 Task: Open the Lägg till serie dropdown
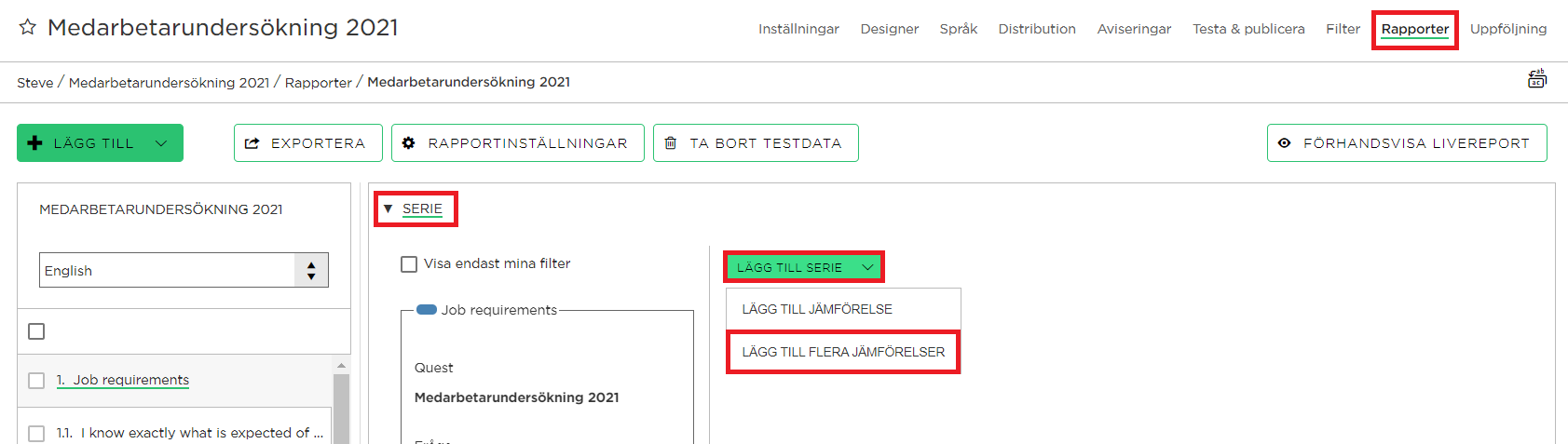click(x=803, y=267)
